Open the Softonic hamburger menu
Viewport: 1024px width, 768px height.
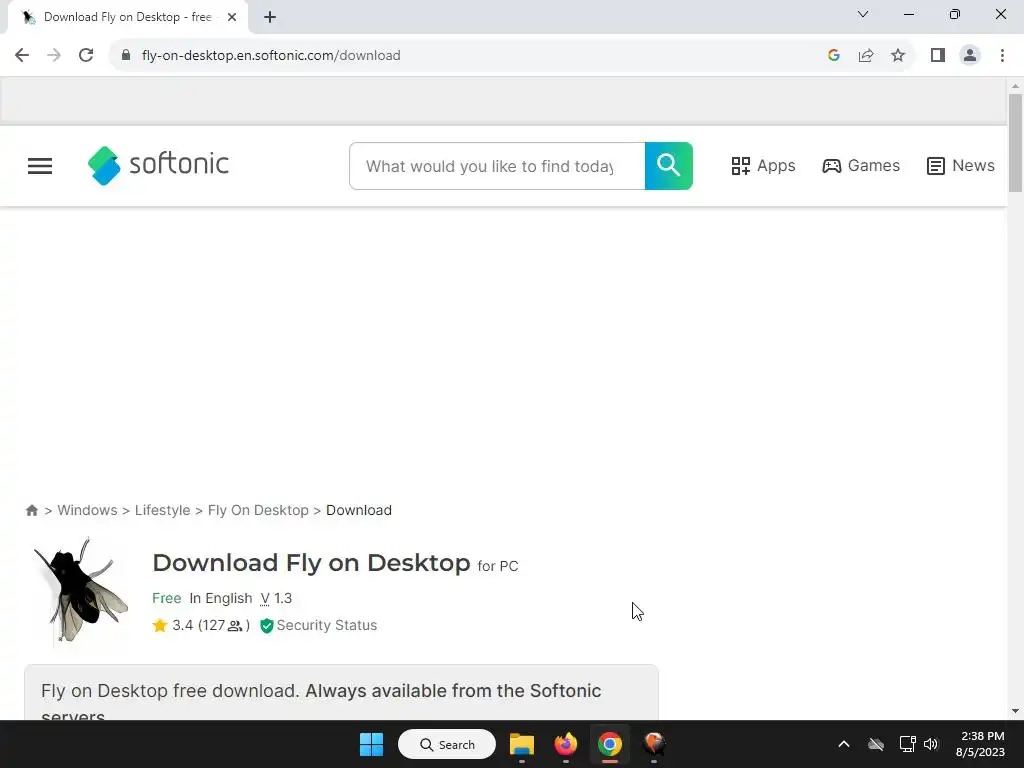(40, 166)
